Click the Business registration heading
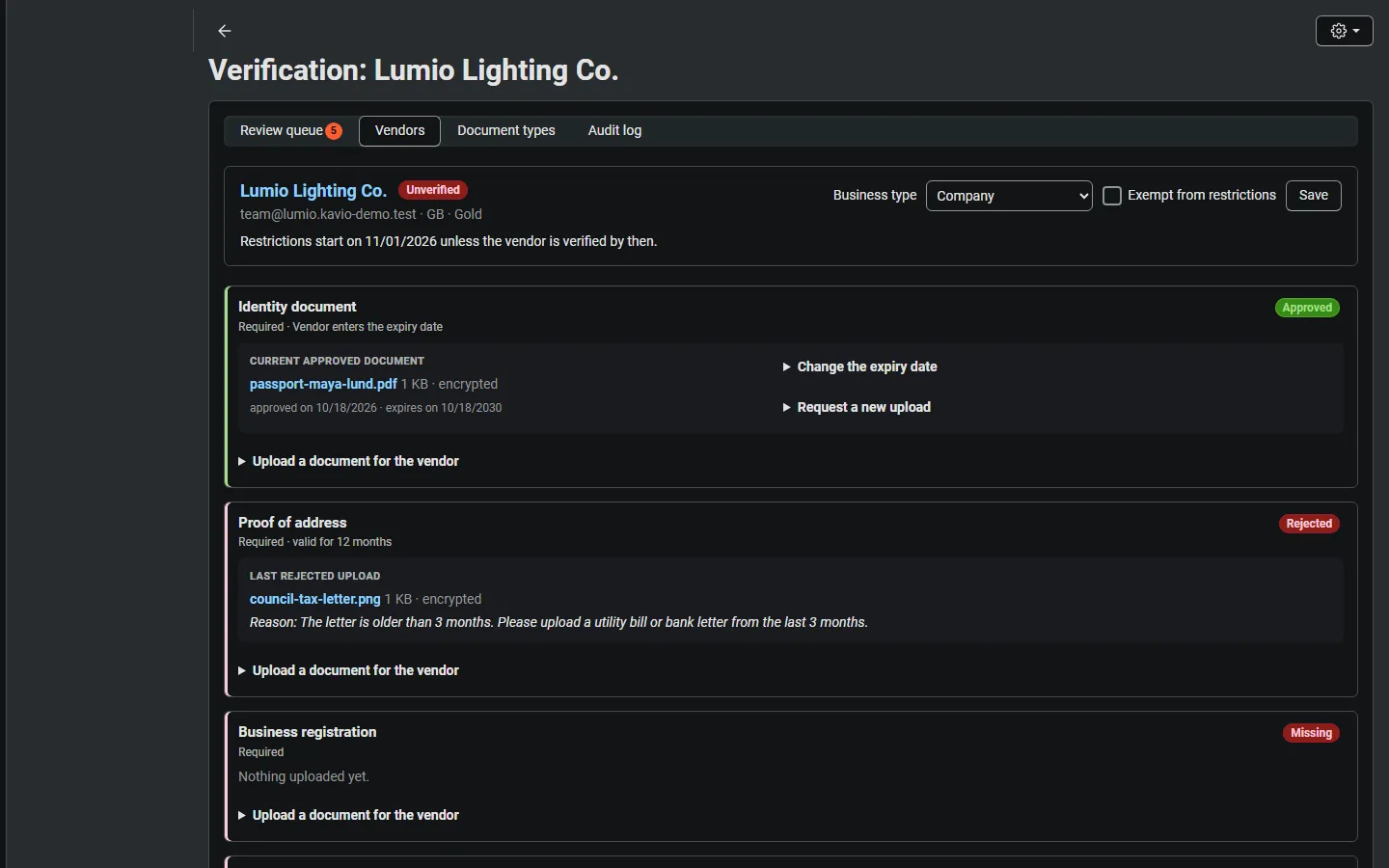 pos(308,732)
